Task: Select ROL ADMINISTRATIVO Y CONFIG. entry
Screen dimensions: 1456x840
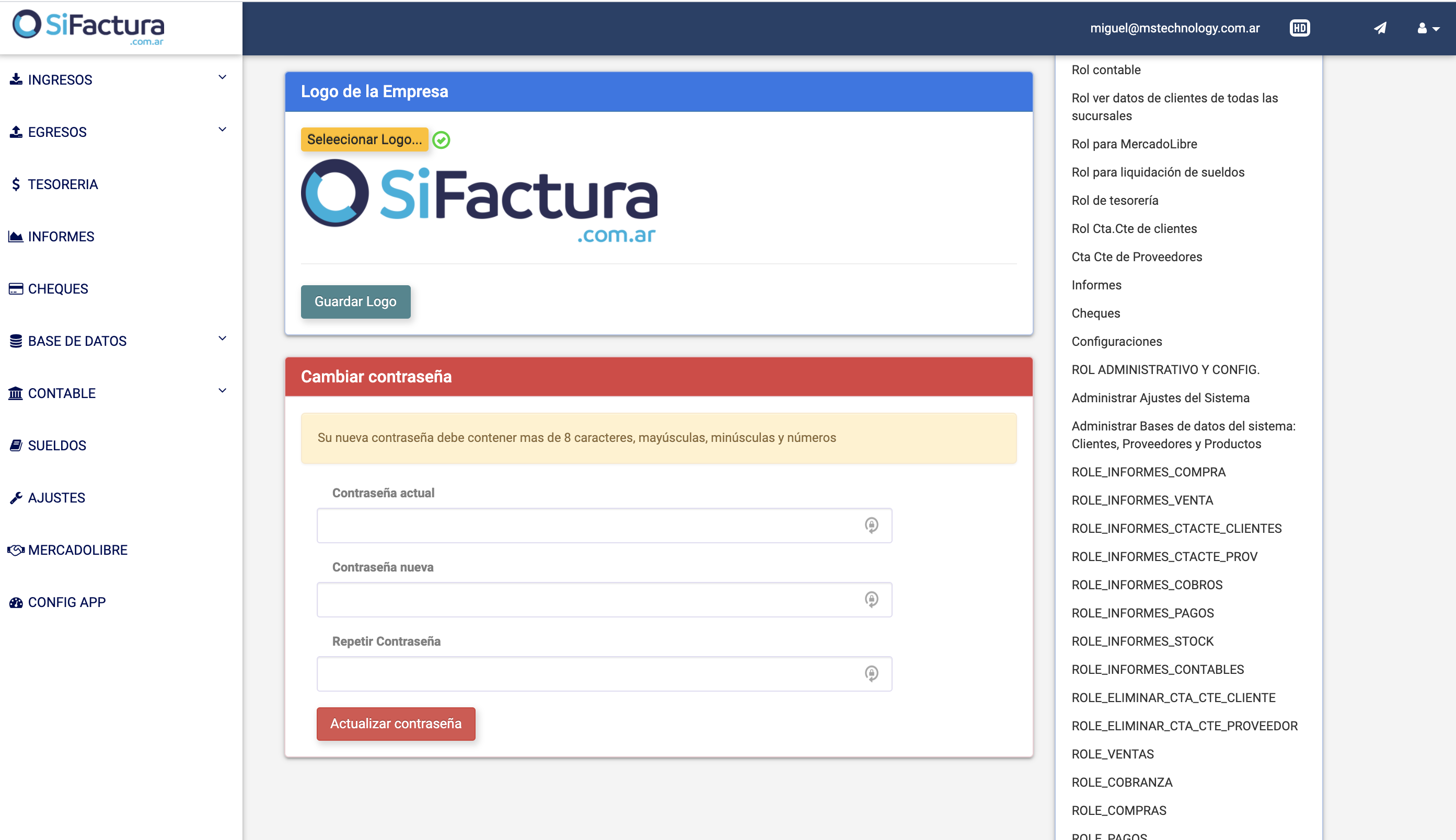Action: [x=1165, y=370]
